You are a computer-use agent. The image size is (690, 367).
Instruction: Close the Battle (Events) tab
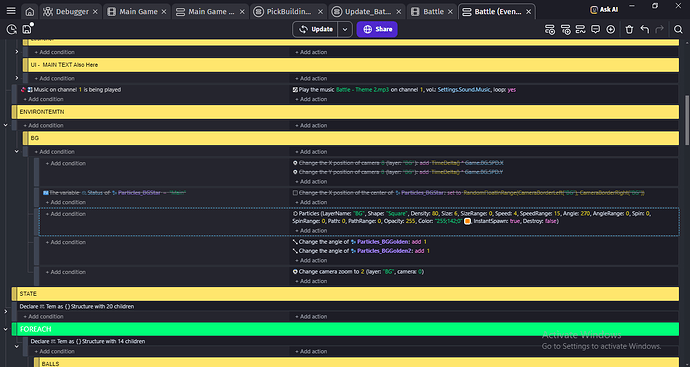[529, 12]
